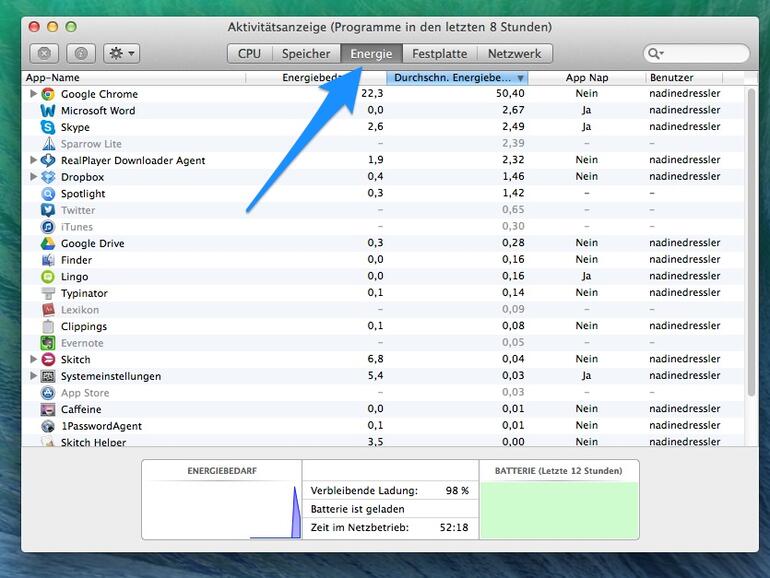Click the process info toolbar button
This screenshot has width=770, height=578.
click(x=82, y=54)
